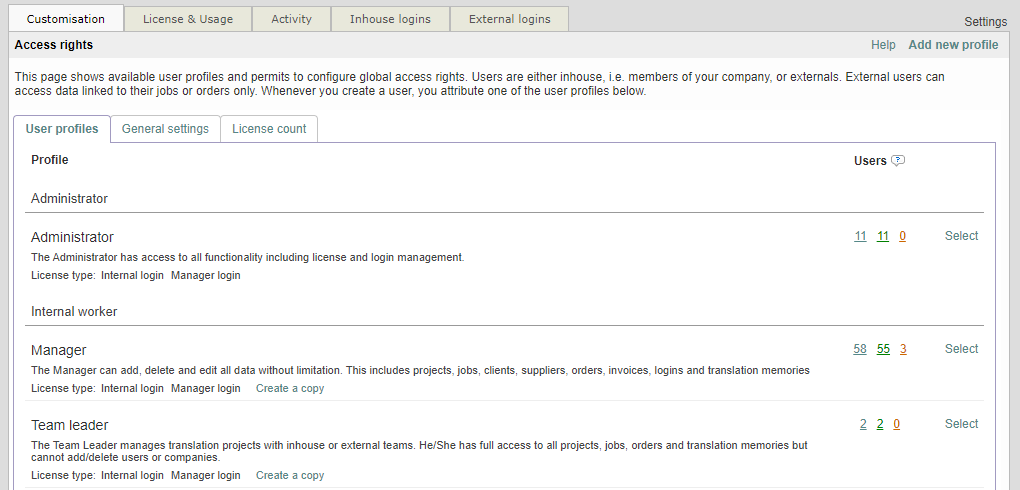Select the User profiles sub-tab
The image size is (1020, 490).
(62, 129)
